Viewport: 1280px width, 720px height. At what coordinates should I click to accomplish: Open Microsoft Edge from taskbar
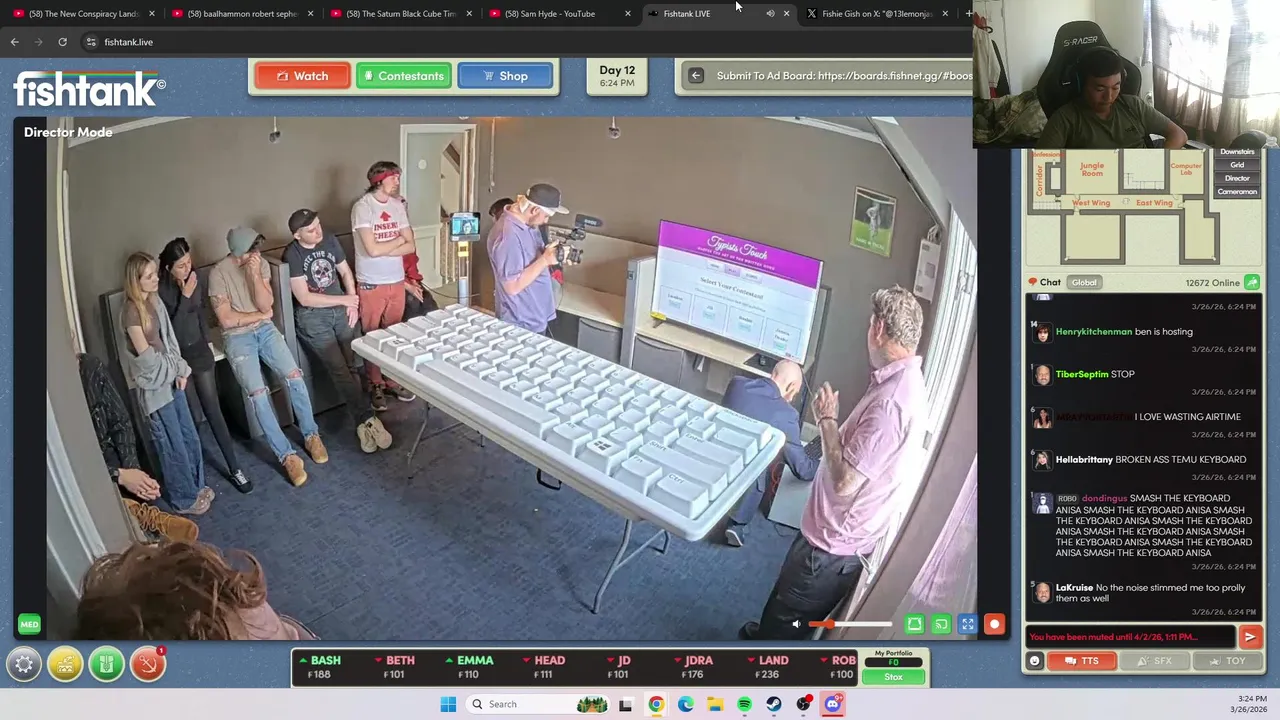click(x=685, y=704)
